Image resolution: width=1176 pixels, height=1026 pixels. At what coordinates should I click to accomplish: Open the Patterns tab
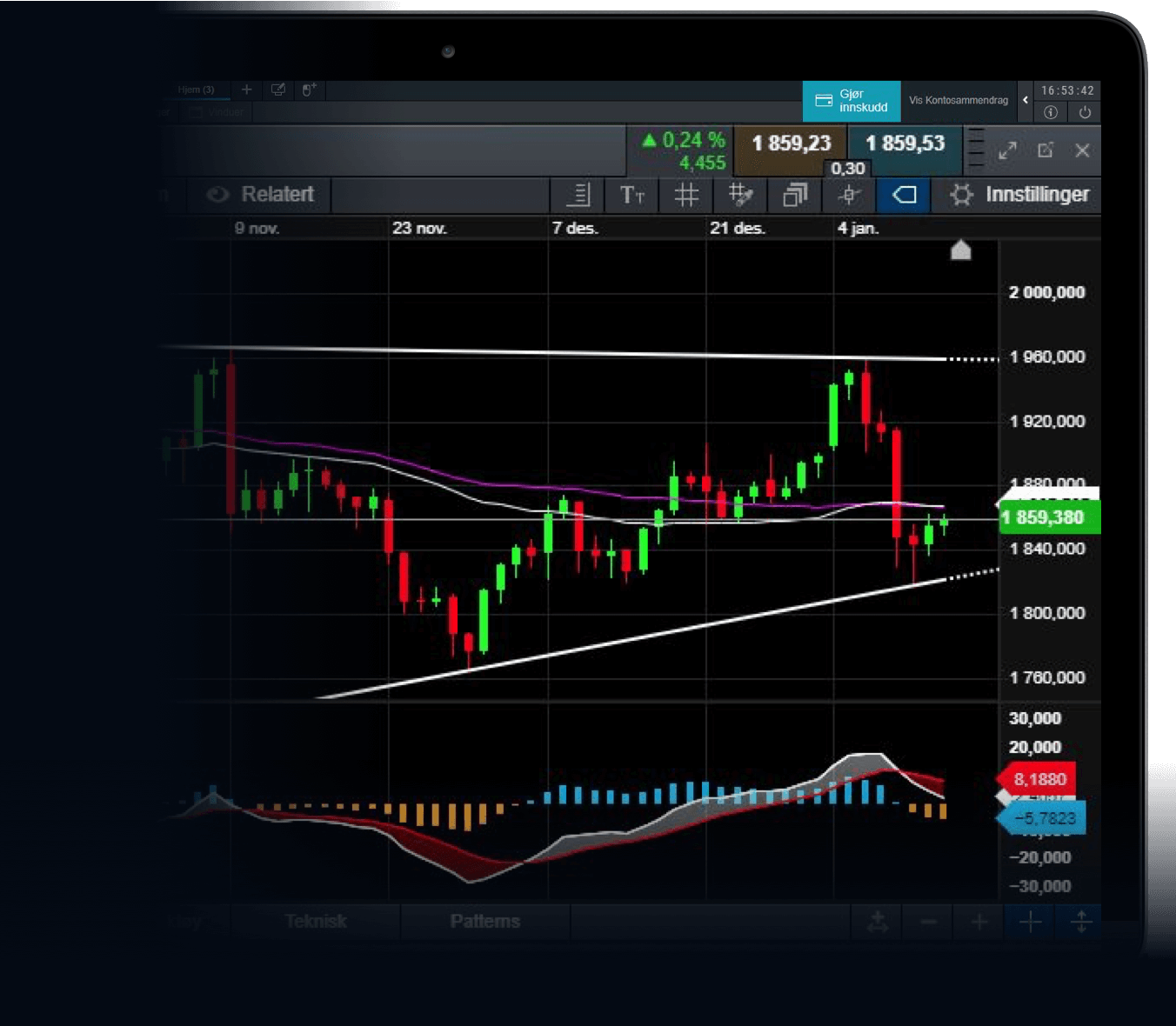click(484, 921)
